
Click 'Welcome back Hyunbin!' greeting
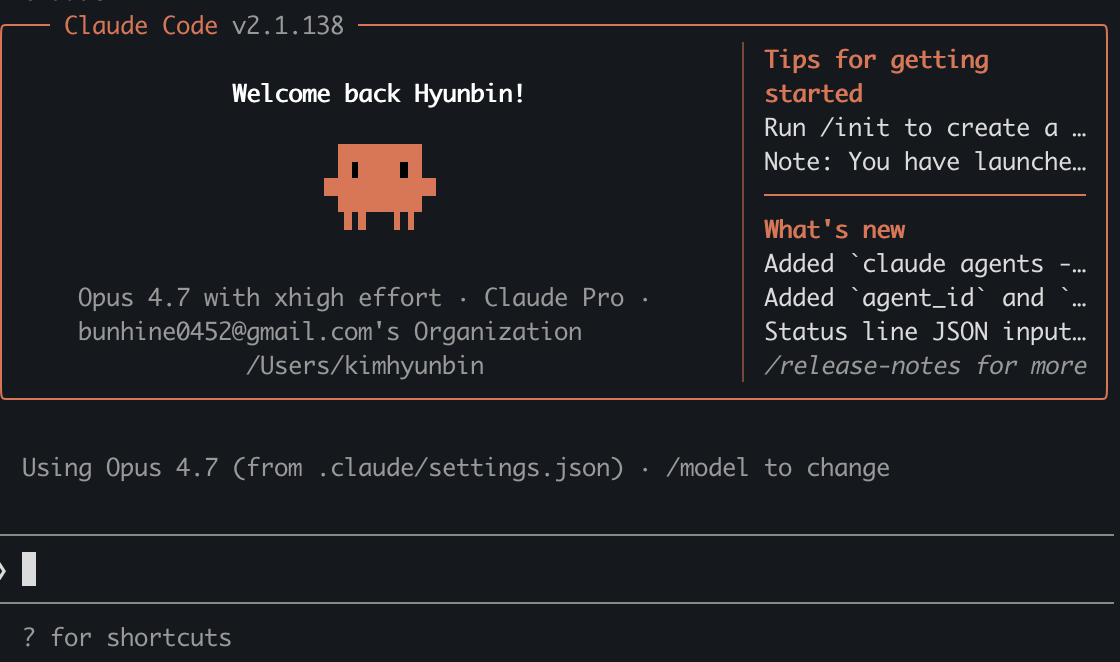378,94
